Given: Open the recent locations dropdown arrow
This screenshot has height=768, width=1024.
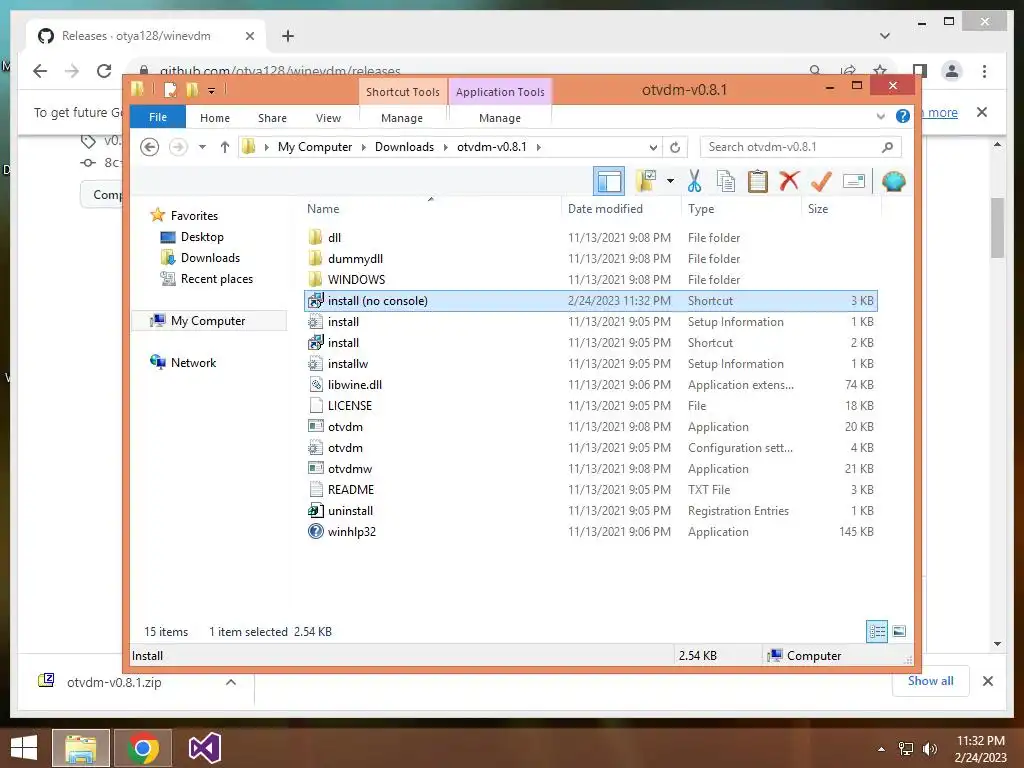Looking at the screenshot, I should click(202, 147).
